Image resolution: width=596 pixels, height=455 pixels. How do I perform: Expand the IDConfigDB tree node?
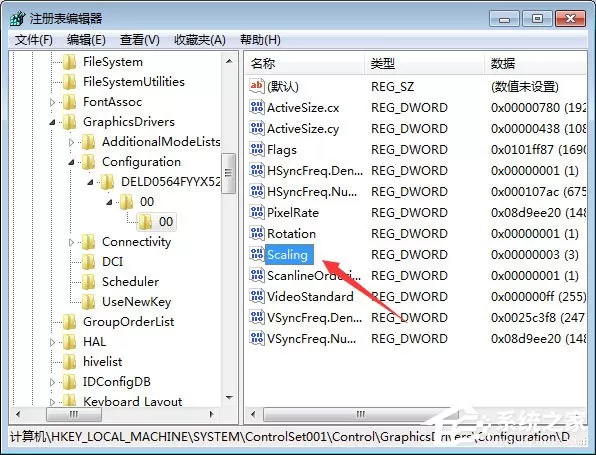[x=52, y=382]
